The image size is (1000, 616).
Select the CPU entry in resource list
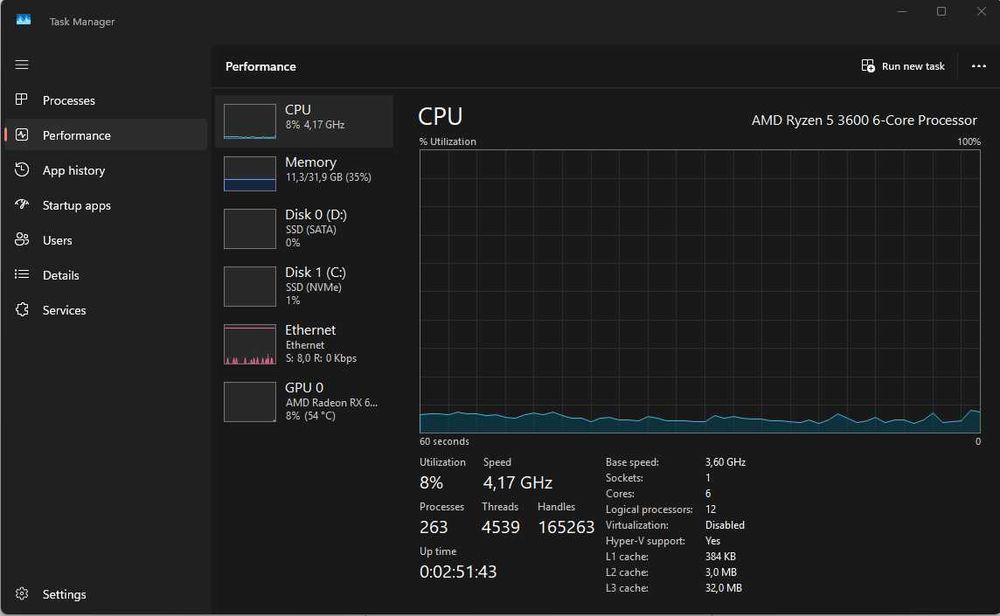pos(304,121)
